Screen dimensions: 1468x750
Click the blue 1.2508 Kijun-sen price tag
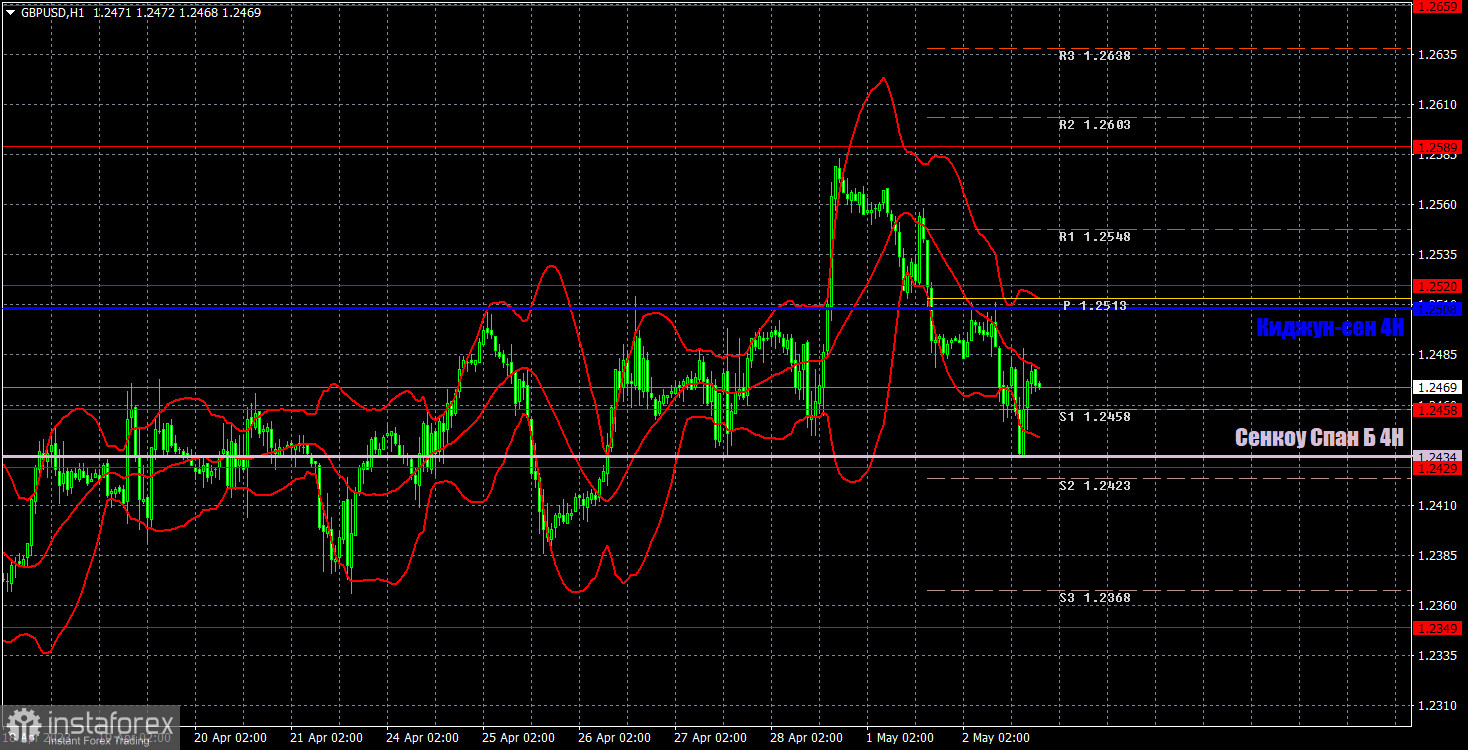click(x=1439, y=309)
